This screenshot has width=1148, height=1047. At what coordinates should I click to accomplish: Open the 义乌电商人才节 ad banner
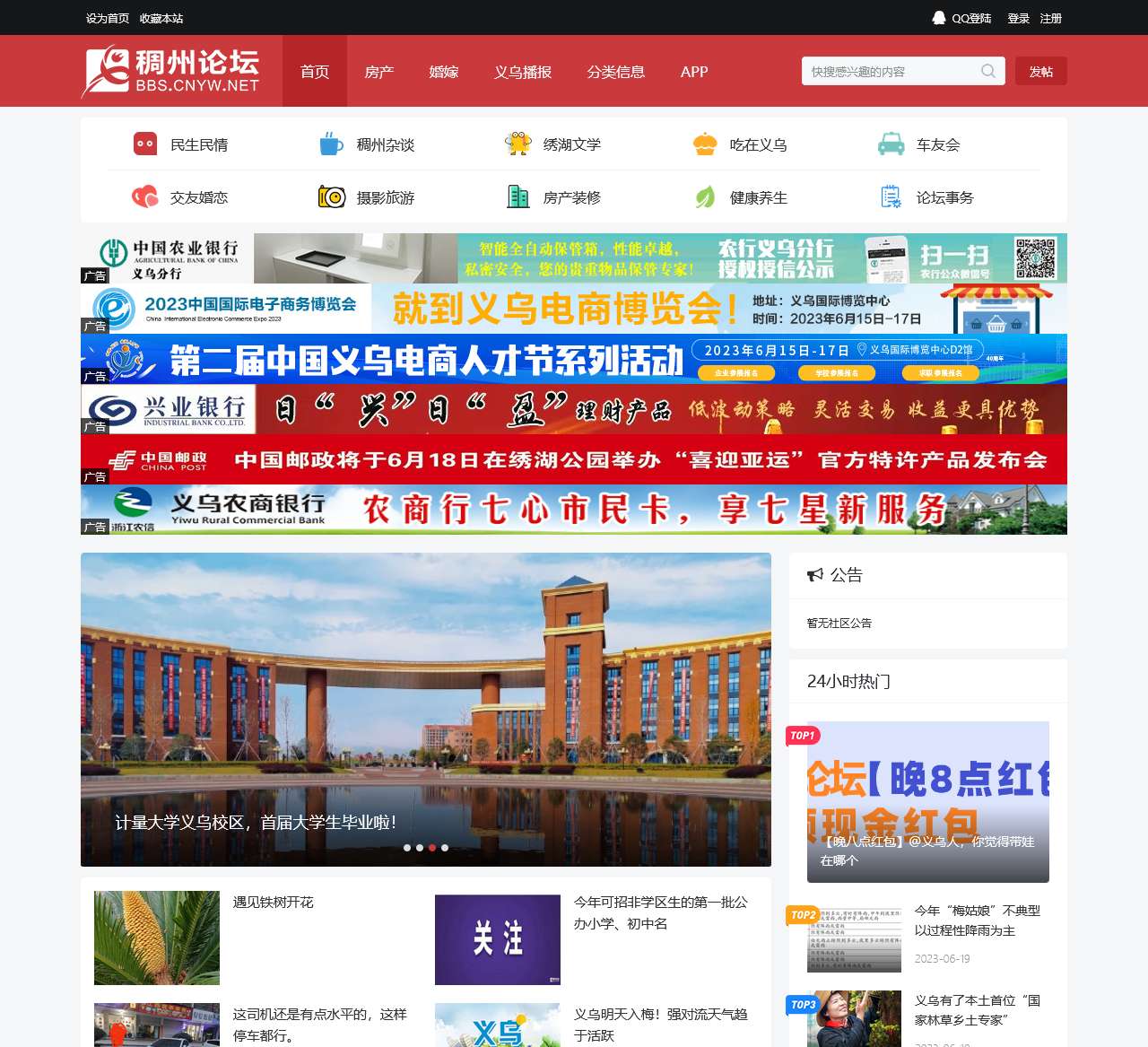574,359
